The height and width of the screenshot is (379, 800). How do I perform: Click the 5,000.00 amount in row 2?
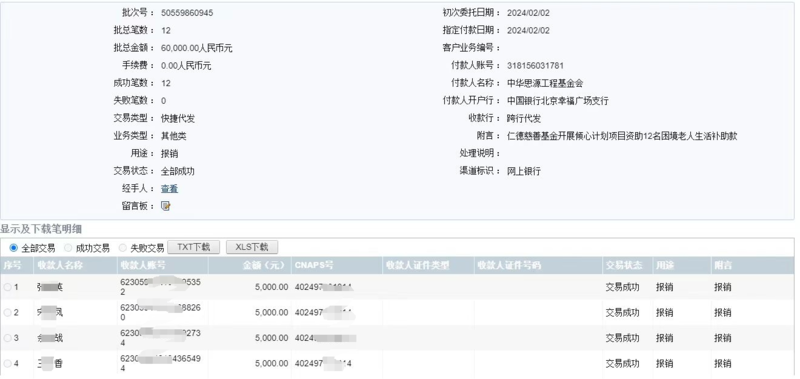tap(271, 313)
